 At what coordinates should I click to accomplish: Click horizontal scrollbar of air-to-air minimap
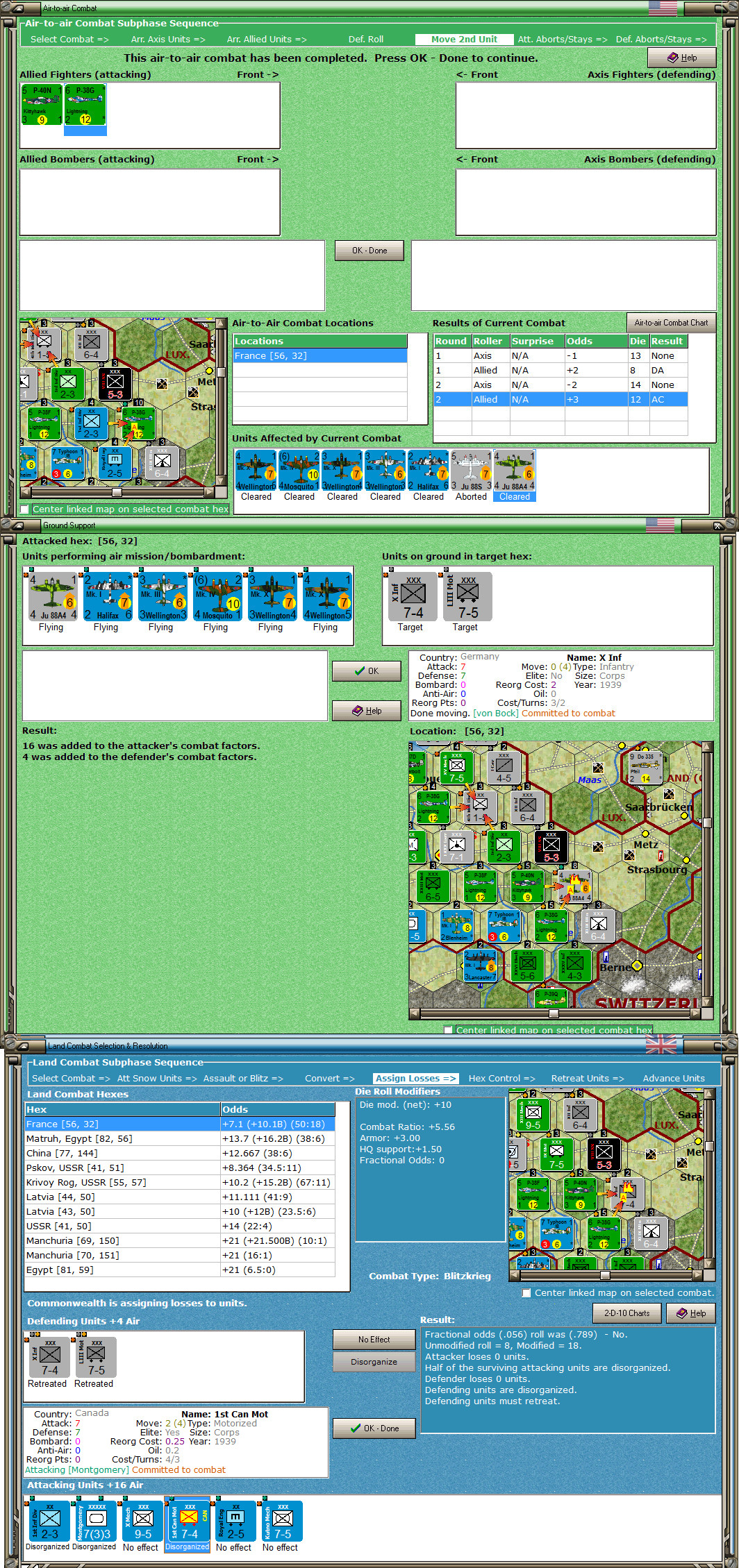pos(117,492)
